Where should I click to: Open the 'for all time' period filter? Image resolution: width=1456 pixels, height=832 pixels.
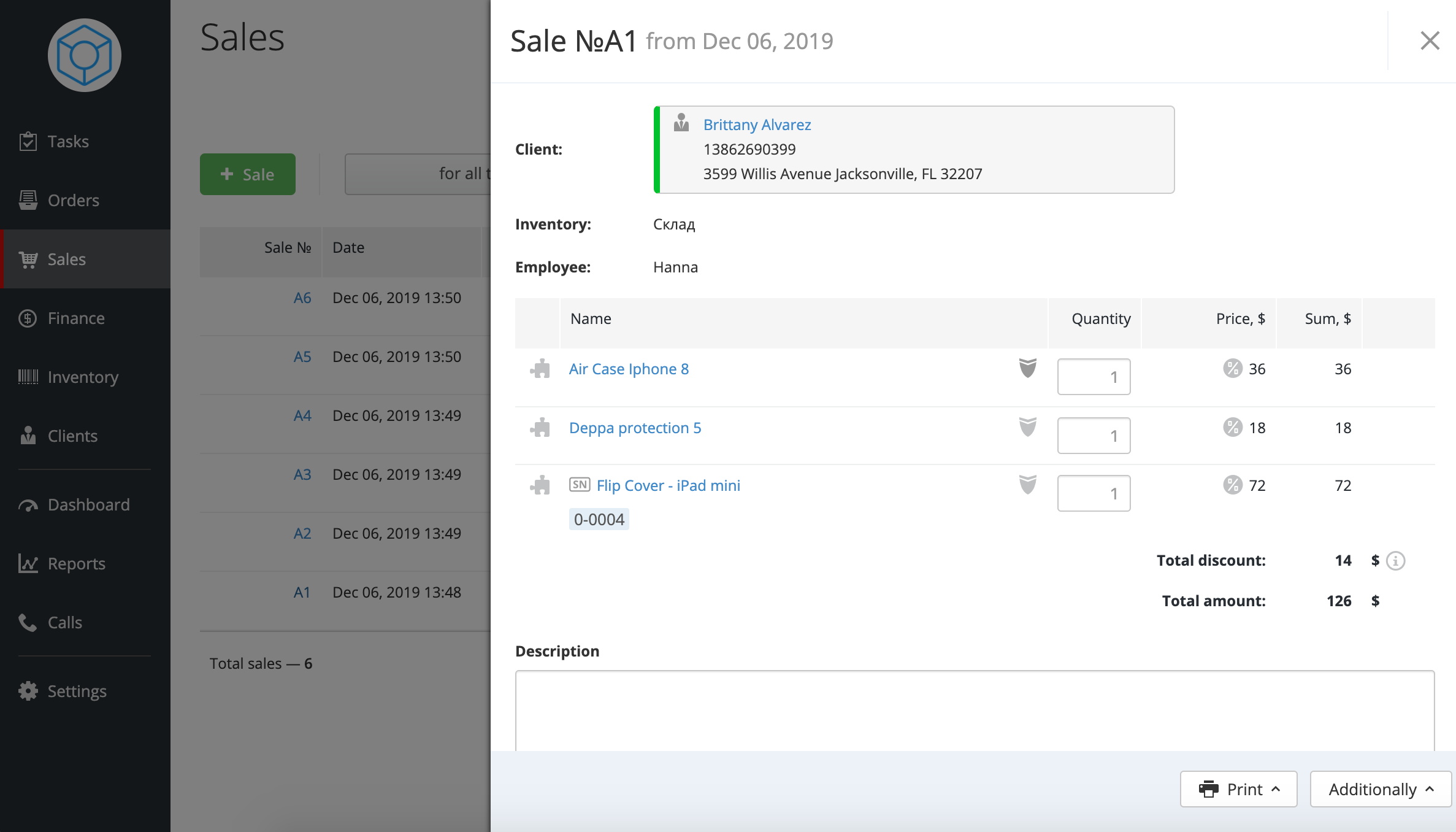click(x=418, y=174)
